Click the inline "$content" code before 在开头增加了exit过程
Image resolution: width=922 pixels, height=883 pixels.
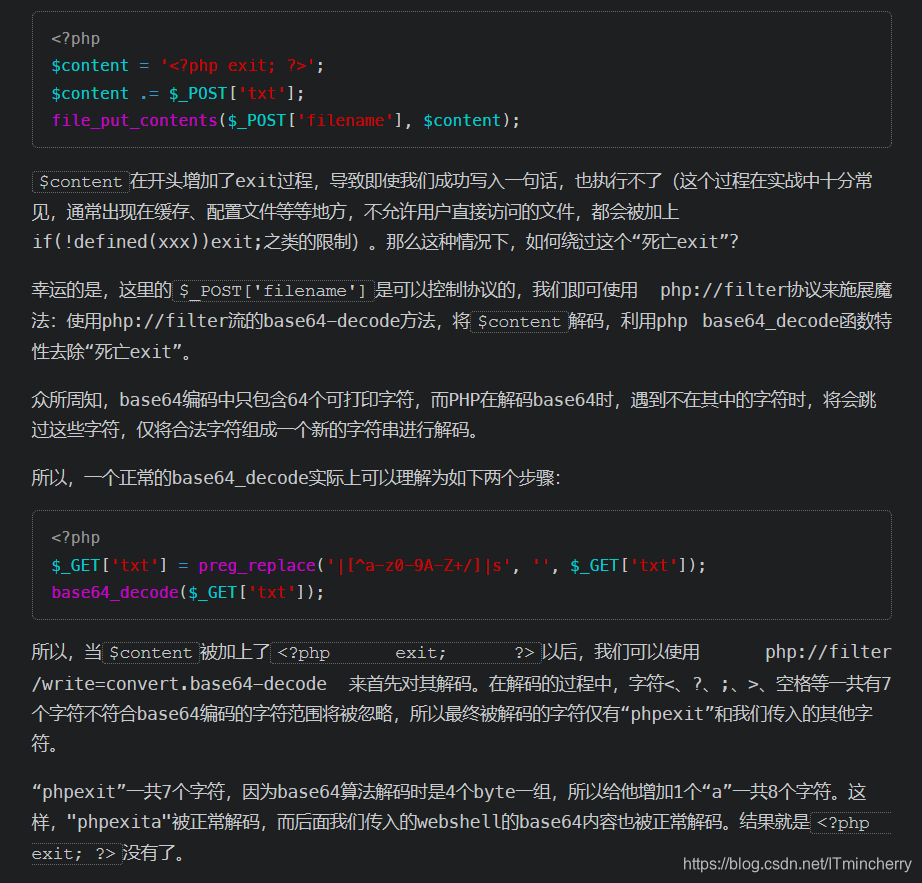81,182
